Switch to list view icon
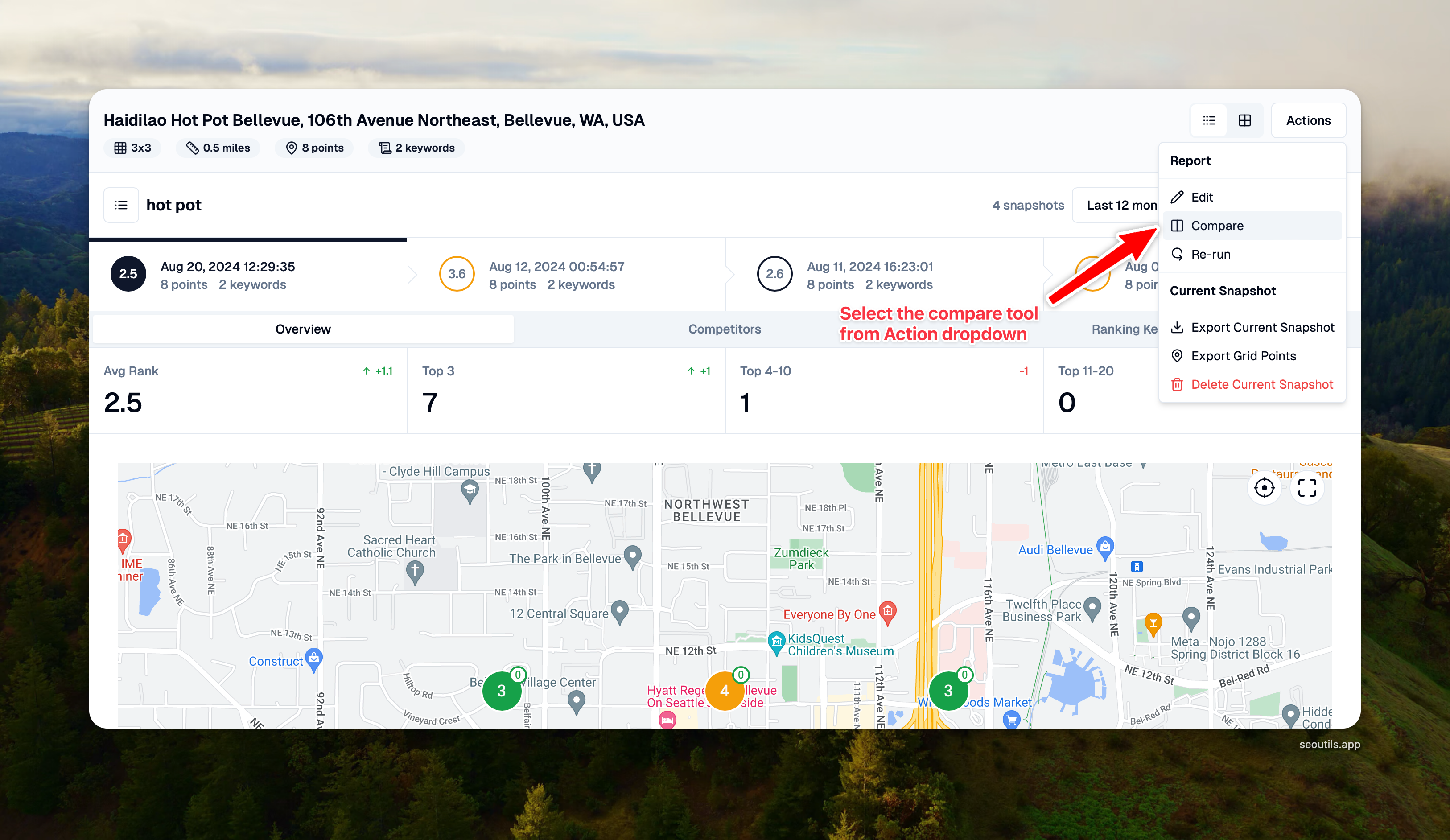 (1209, 120)
